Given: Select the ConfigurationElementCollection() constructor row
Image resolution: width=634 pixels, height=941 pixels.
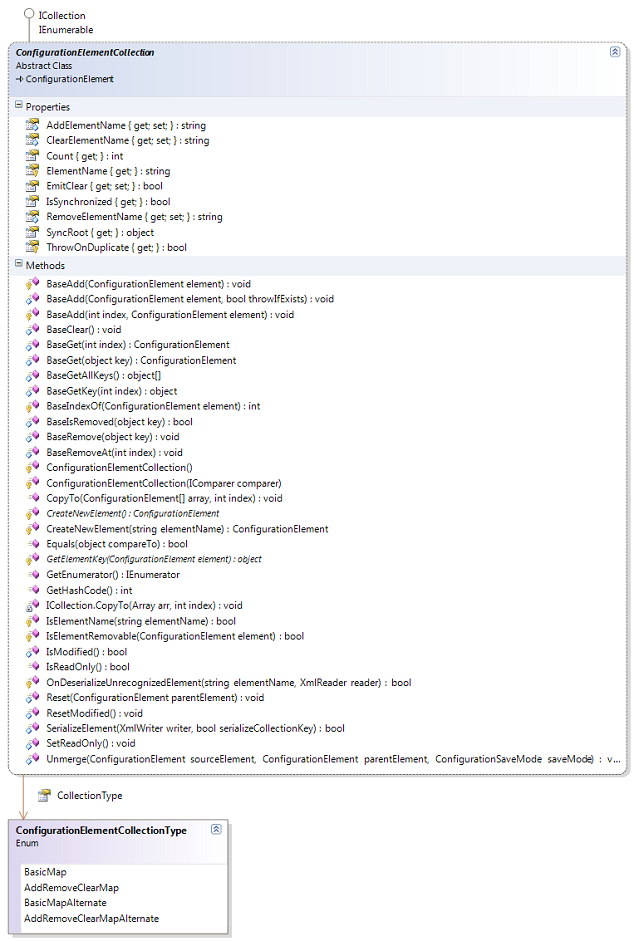Looking at the screenshot, I should (119, 467).
